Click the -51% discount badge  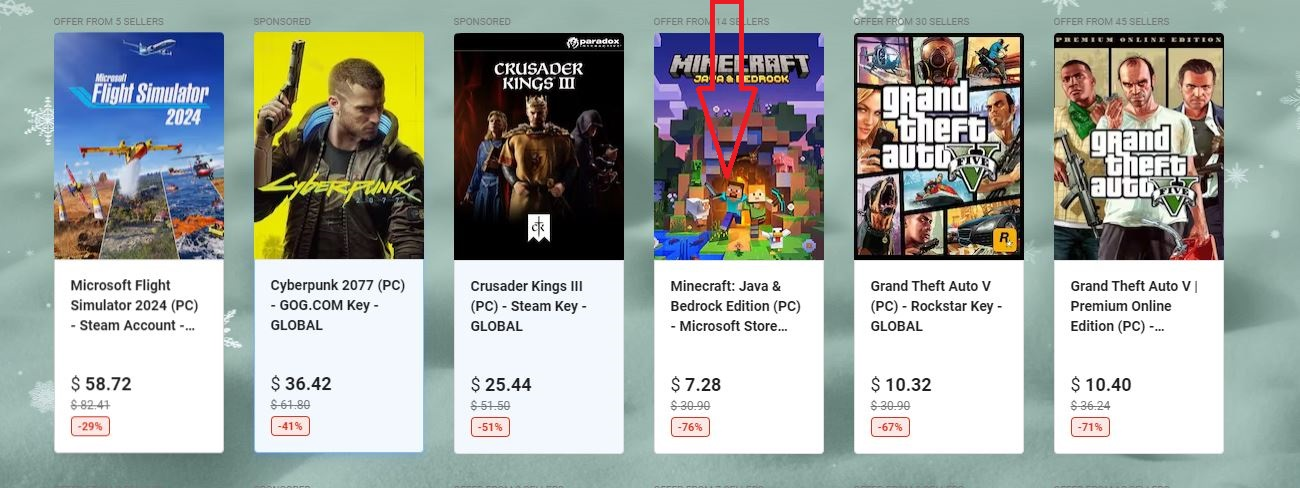(490, 426)
